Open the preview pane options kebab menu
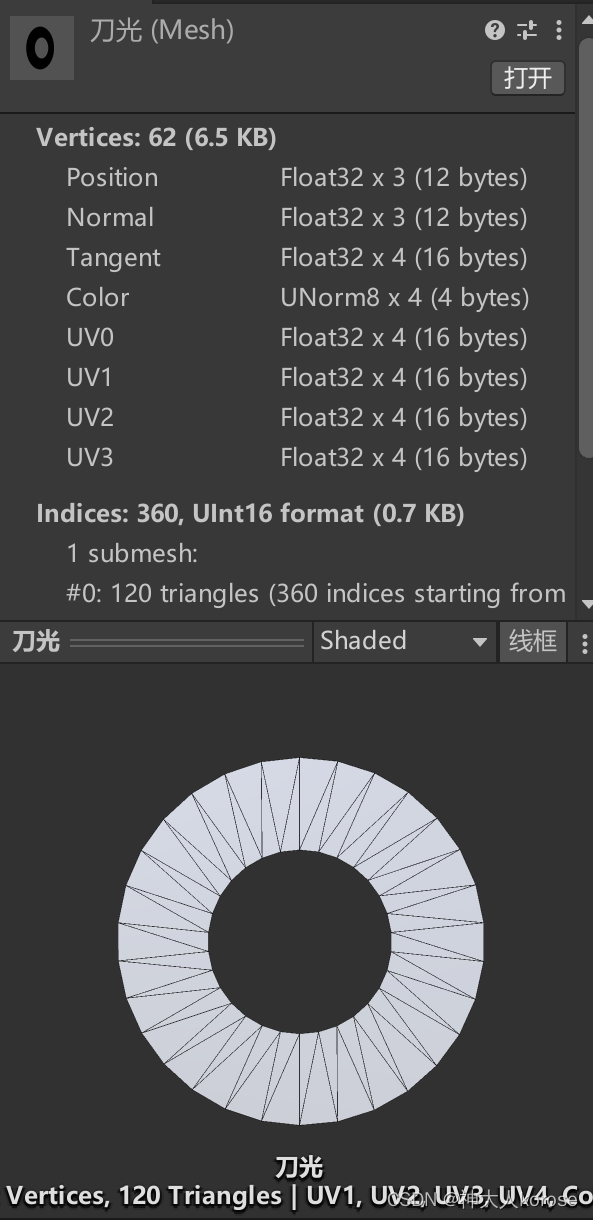Screen dimensions: 593x1220 pos(585,641)
